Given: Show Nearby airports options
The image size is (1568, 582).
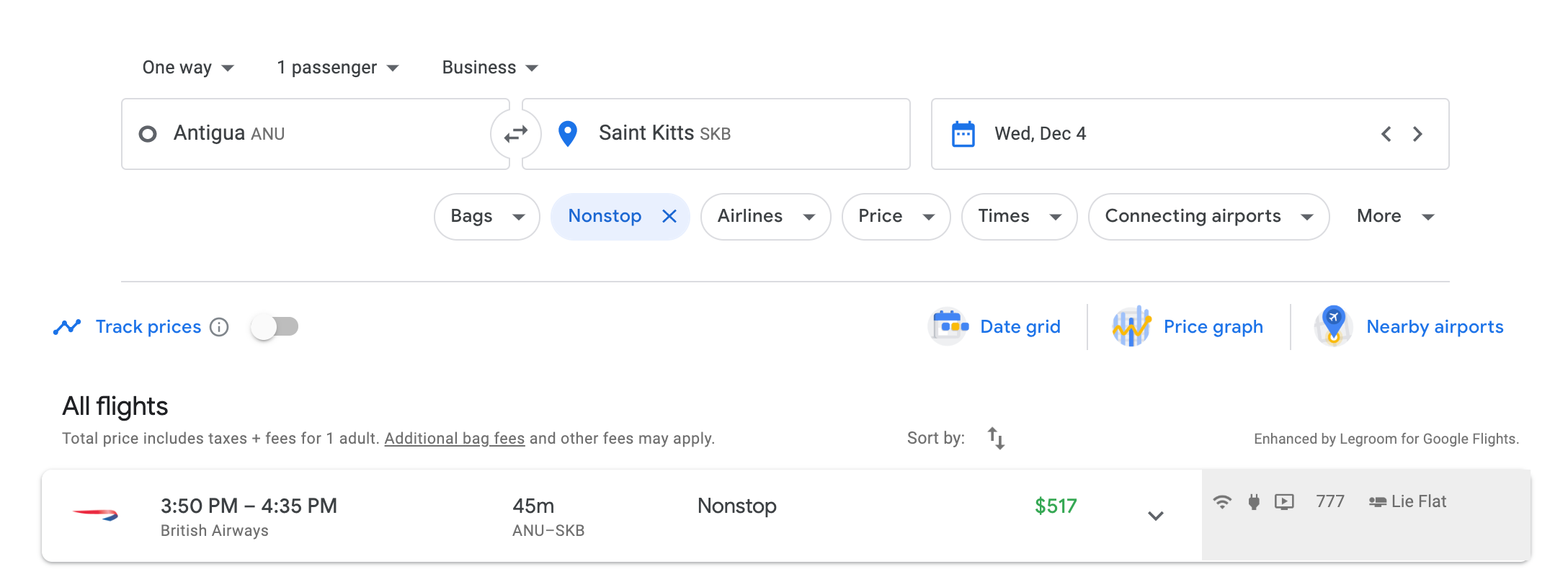Looking at the screenshot, I should 1409,327.
